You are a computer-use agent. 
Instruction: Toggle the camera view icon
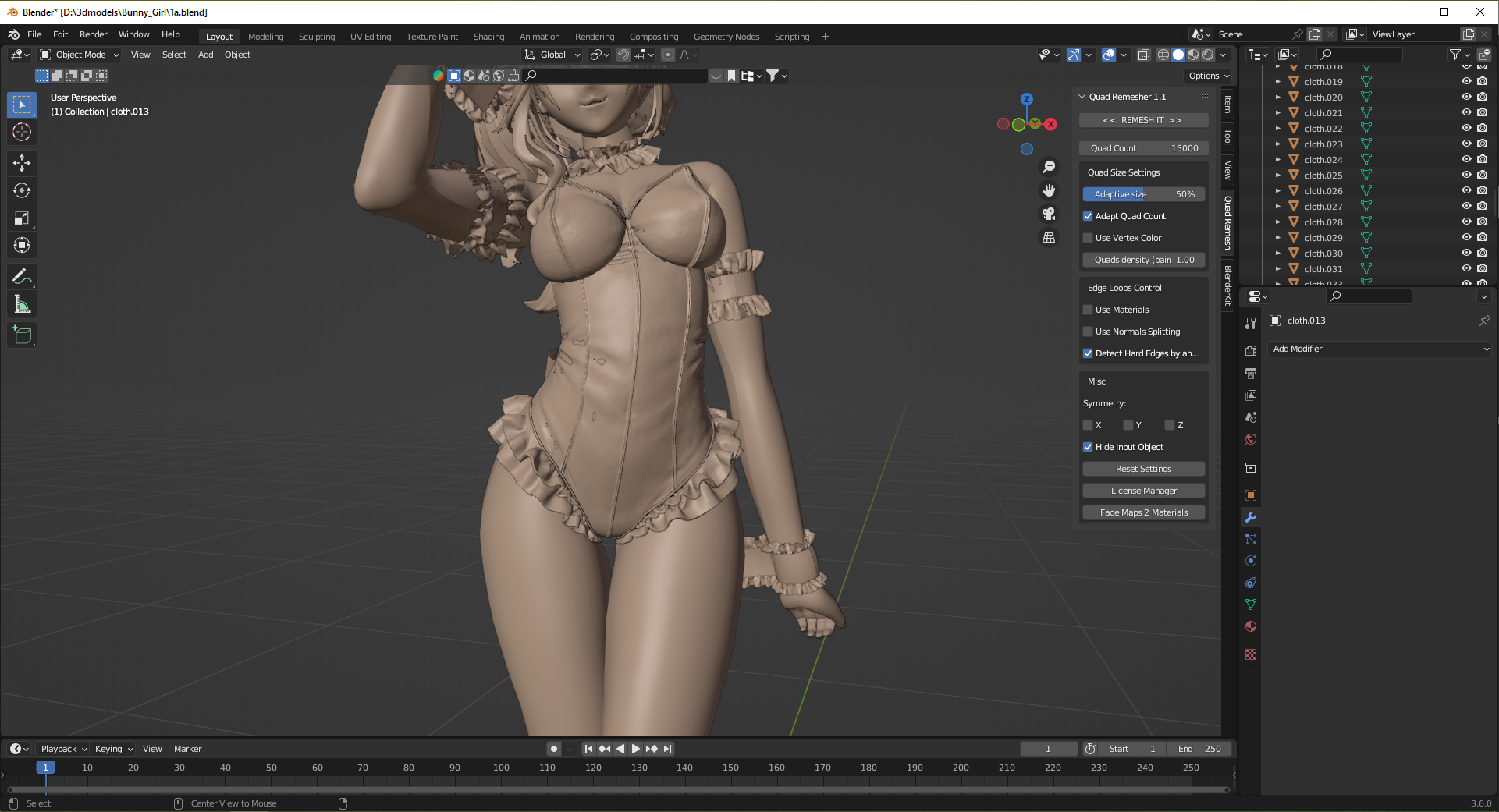coord(1049,214)
